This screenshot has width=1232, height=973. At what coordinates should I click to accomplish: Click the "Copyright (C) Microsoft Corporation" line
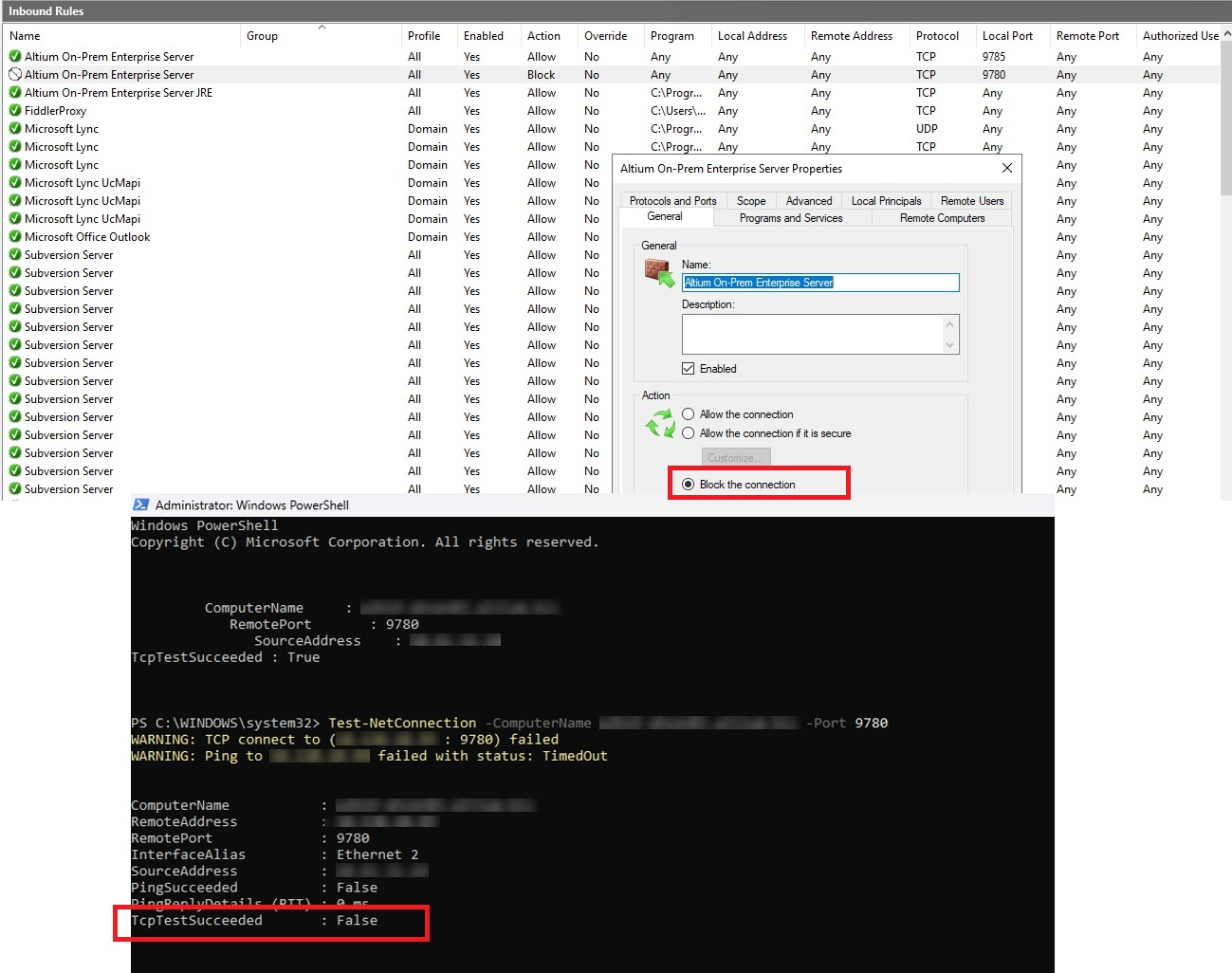[x=364, y=542]
